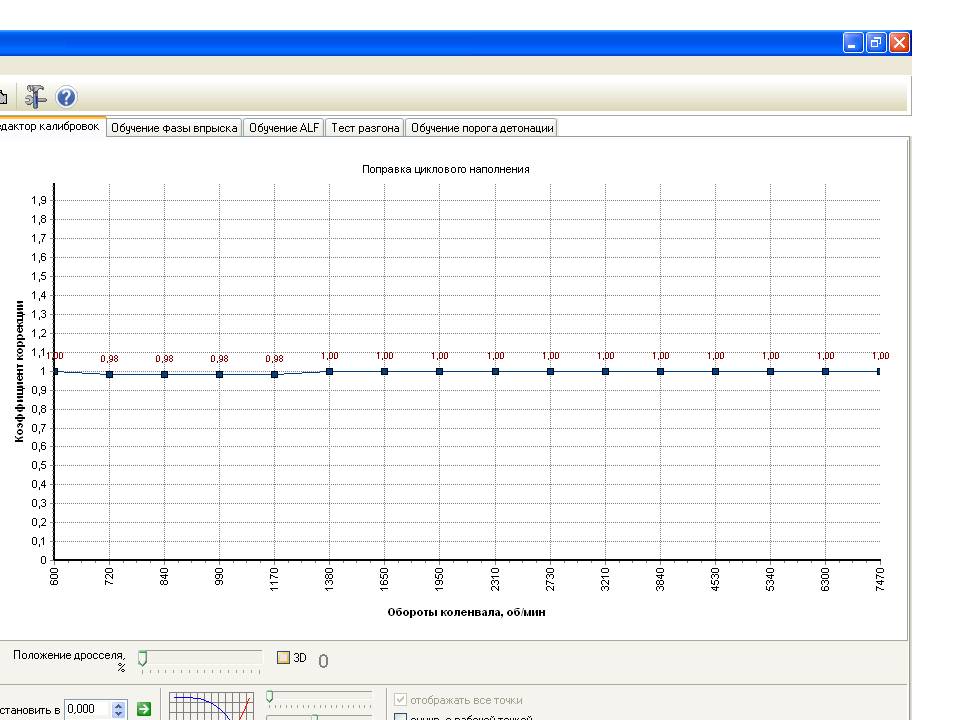This screenshot has width=960, height=720.
Task: Select the graph point at 720 rpm
Action: (x=110, y=375)
